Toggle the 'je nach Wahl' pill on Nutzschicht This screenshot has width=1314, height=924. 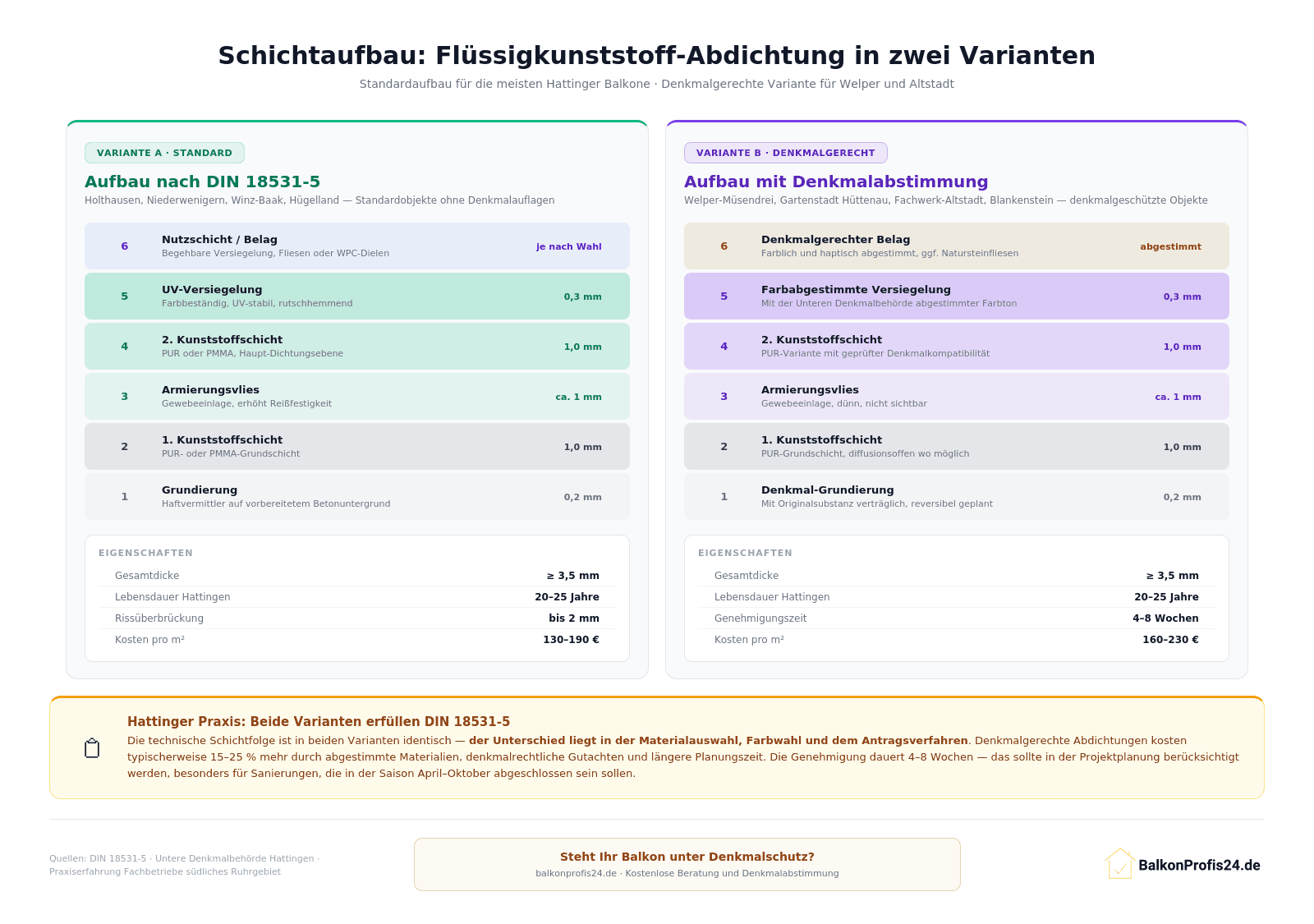(569, 246)
